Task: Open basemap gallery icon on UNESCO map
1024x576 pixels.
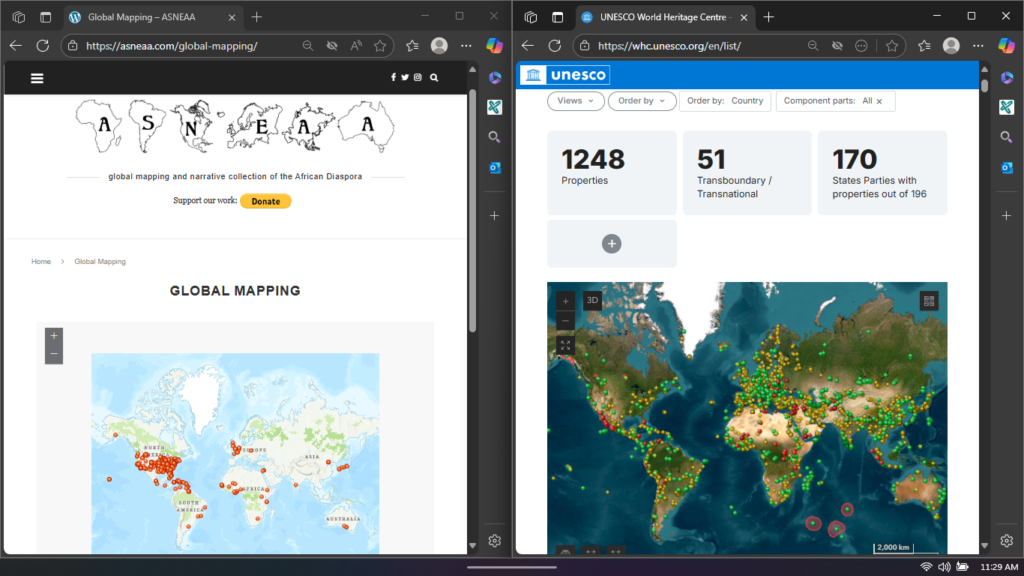Action: click(929, 300)
